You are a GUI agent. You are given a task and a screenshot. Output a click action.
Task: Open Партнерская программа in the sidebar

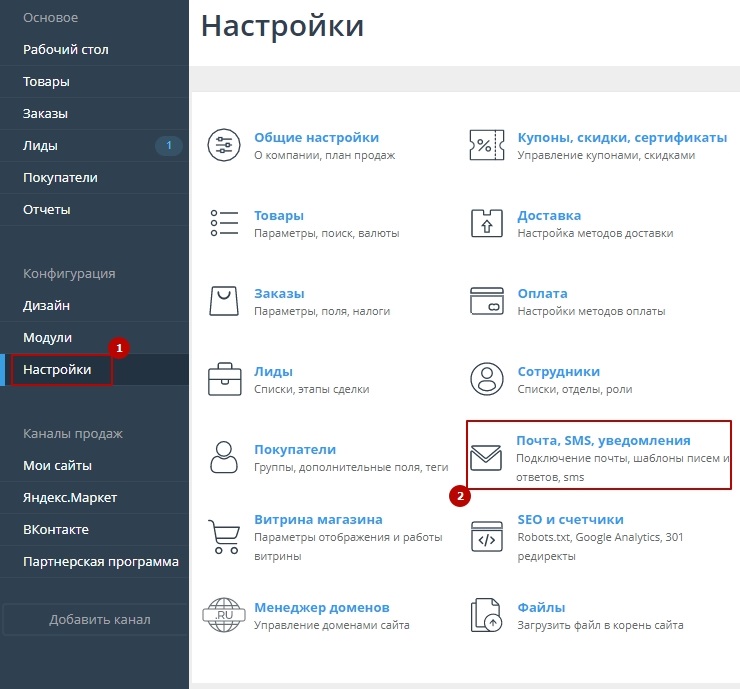click(101, 561)
